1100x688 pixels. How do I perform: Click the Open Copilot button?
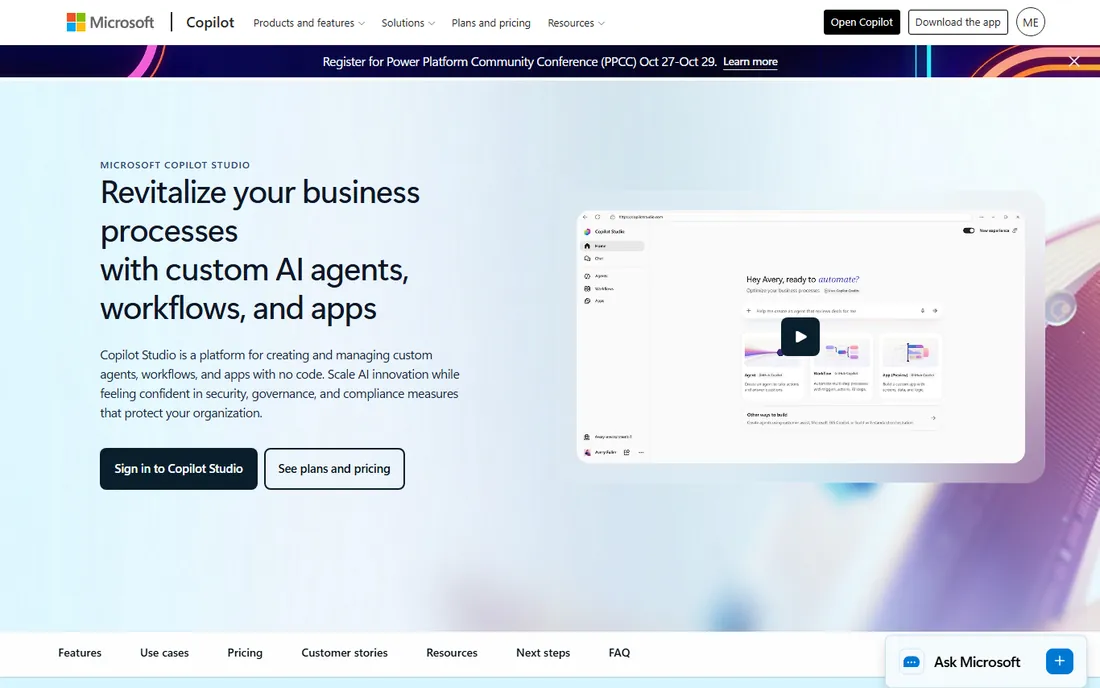861,22
